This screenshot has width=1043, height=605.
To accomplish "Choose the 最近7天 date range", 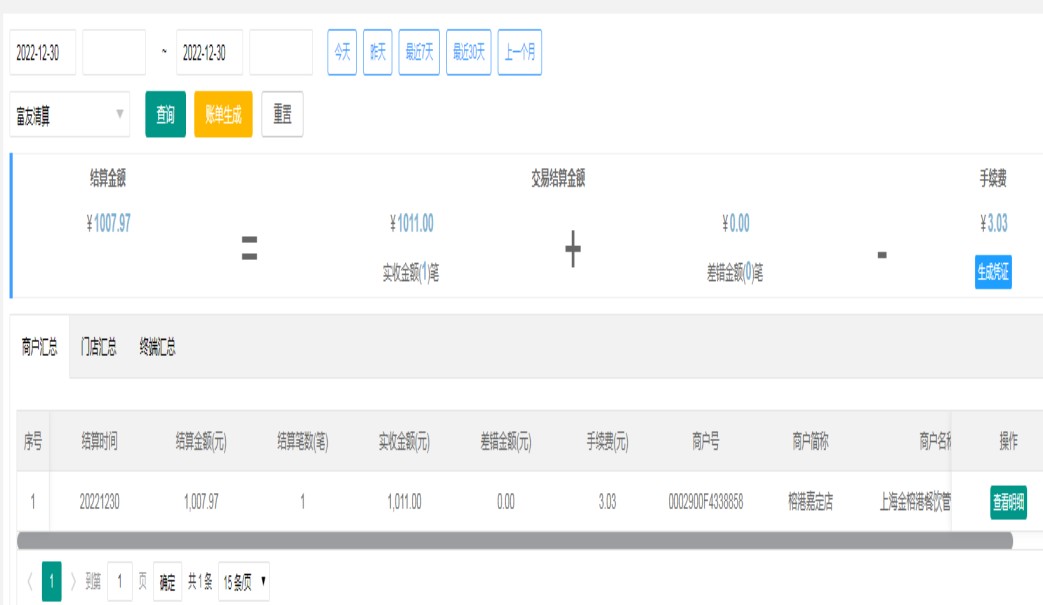I will click(x=419, y=52).
